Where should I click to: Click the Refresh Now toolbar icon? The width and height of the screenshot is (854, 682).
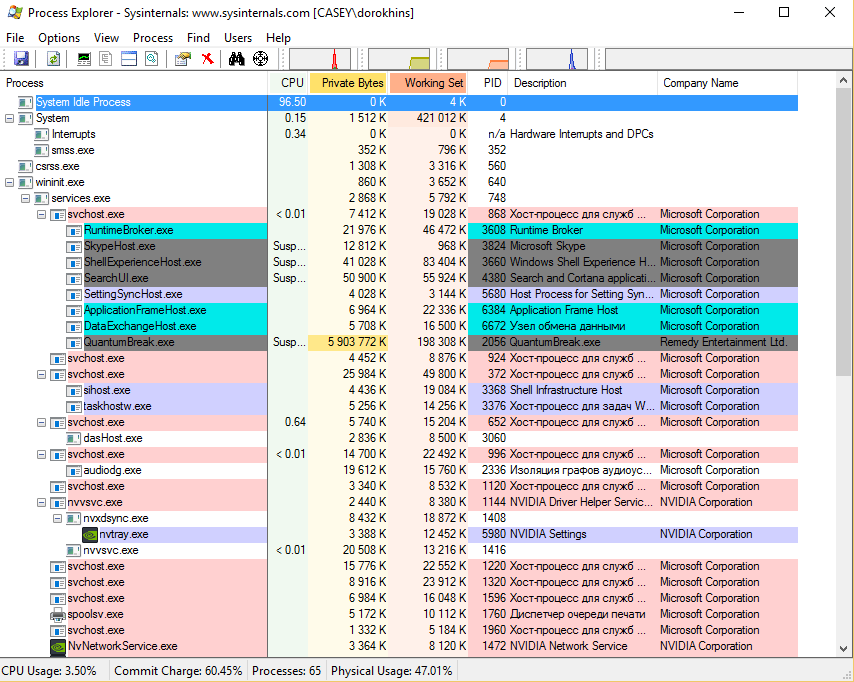(53, 59)
